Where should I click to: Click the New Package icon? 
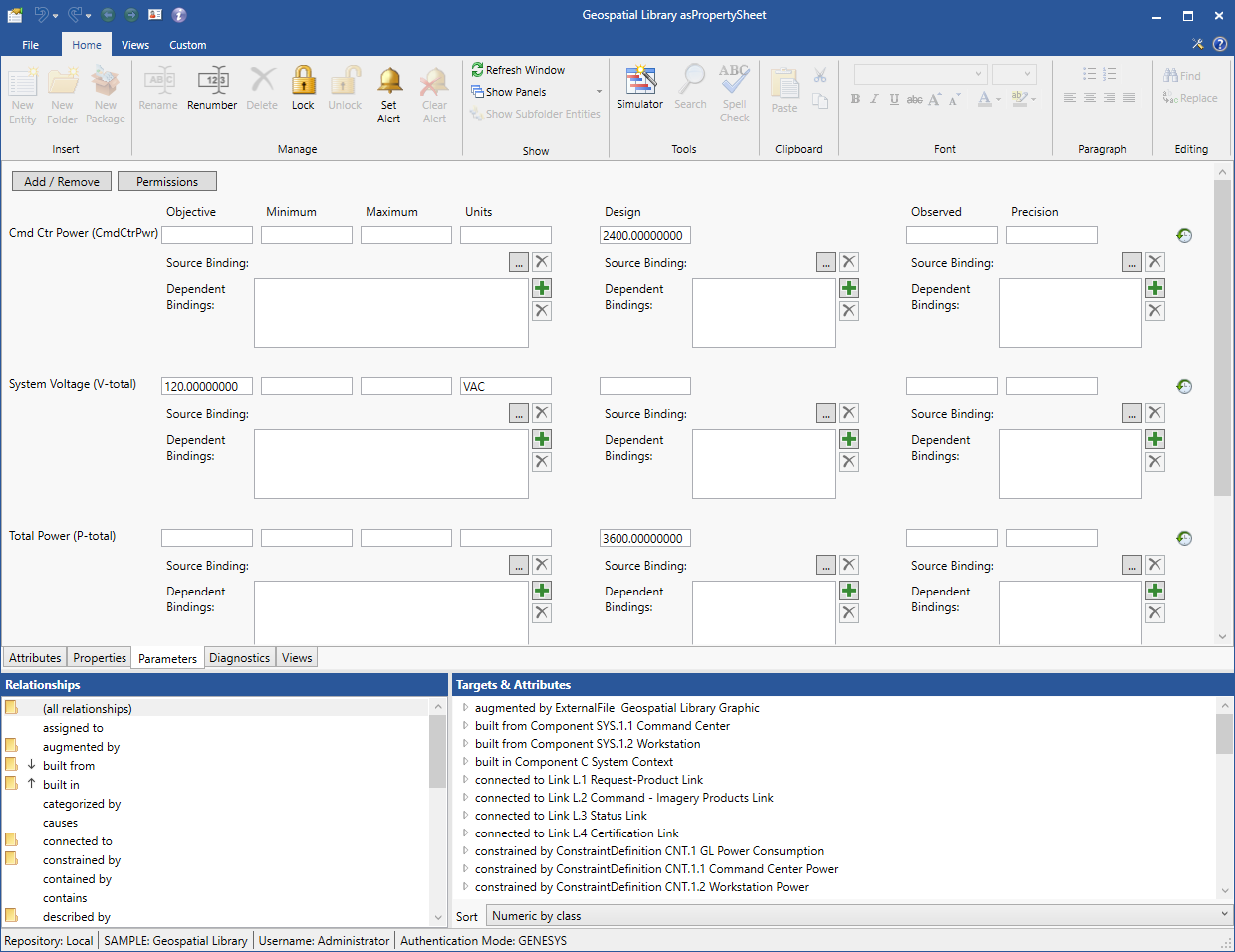pos(106,81)
